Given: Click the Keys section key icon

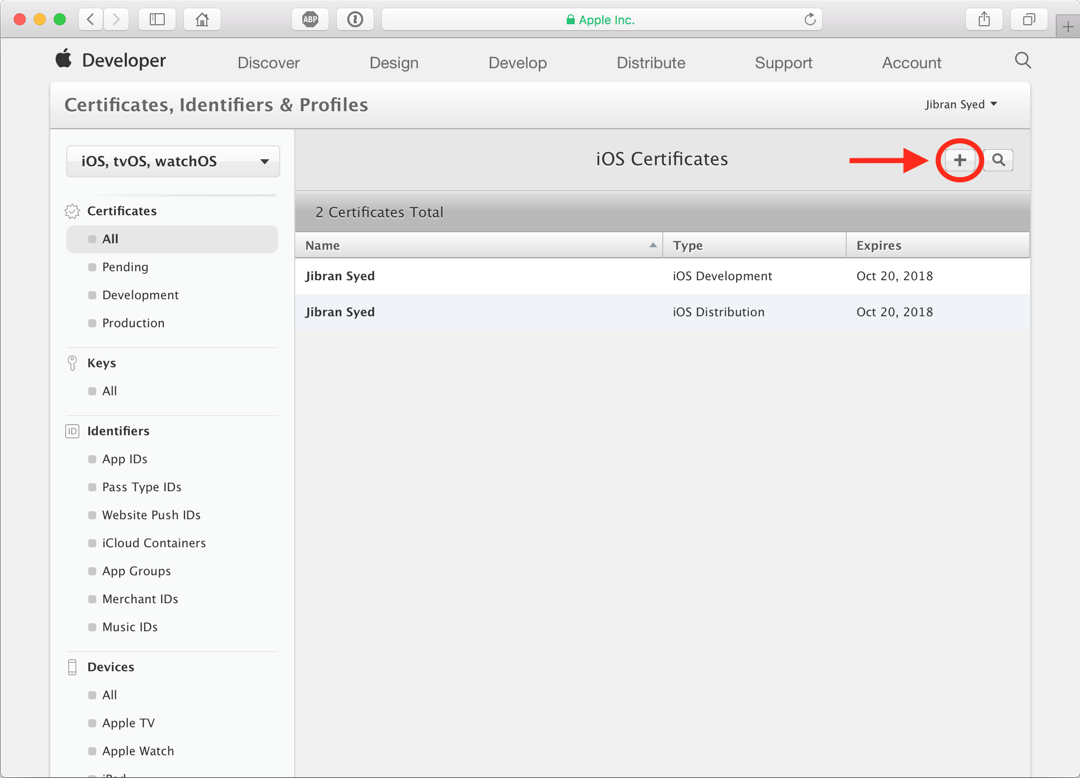Looking at the screenshot, I should 72,363.
